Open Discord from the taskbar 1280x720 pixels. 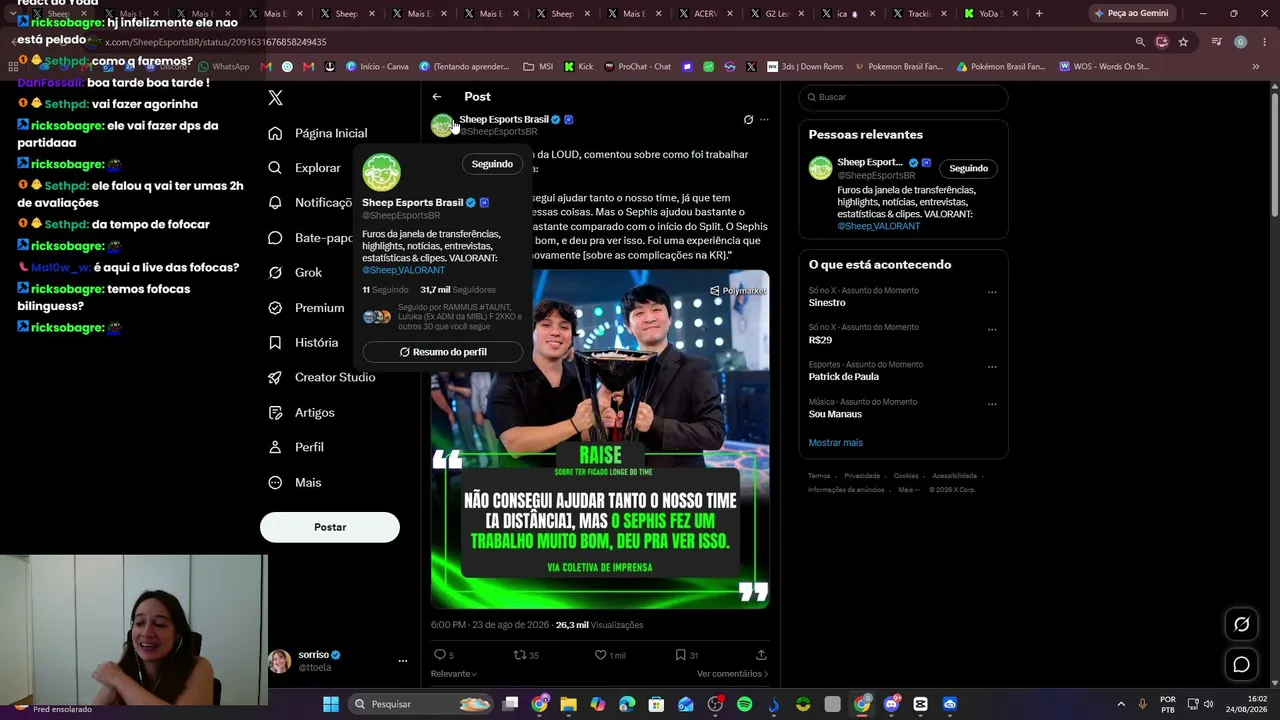pyautogui.click(x=891, y=704)
